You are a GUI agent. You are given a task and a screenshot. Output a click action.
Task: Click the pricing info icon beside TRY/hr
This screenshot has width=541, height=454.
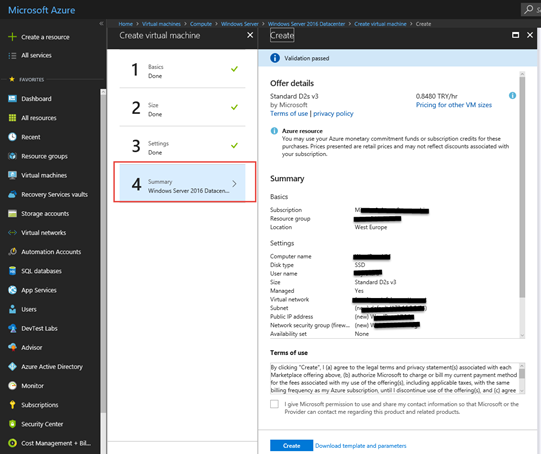pos(512,96)
